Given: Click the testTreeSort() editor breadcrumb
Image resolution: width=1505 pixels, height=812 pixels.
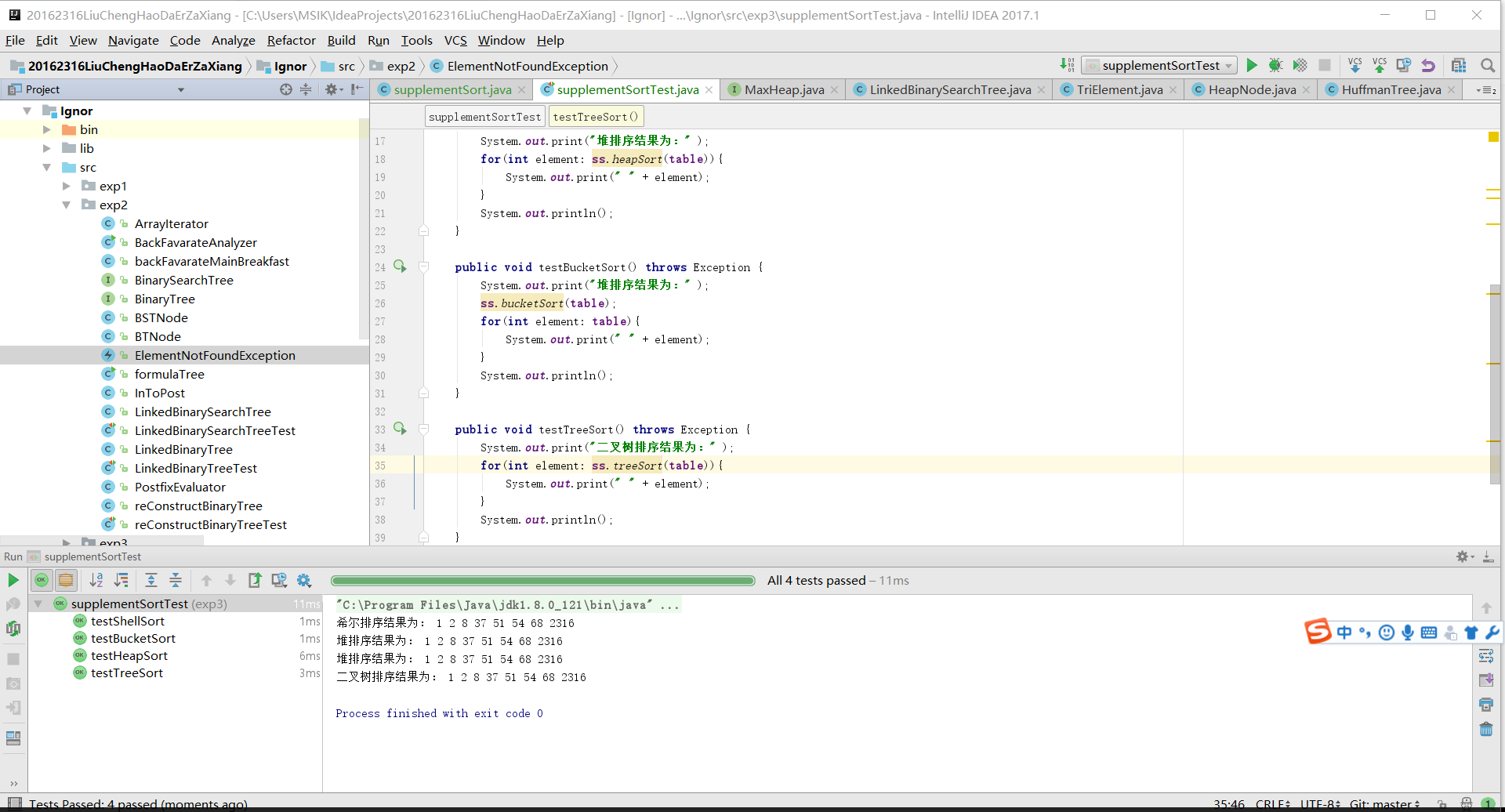Looking at the screenshot, I should tap(596, 117).
